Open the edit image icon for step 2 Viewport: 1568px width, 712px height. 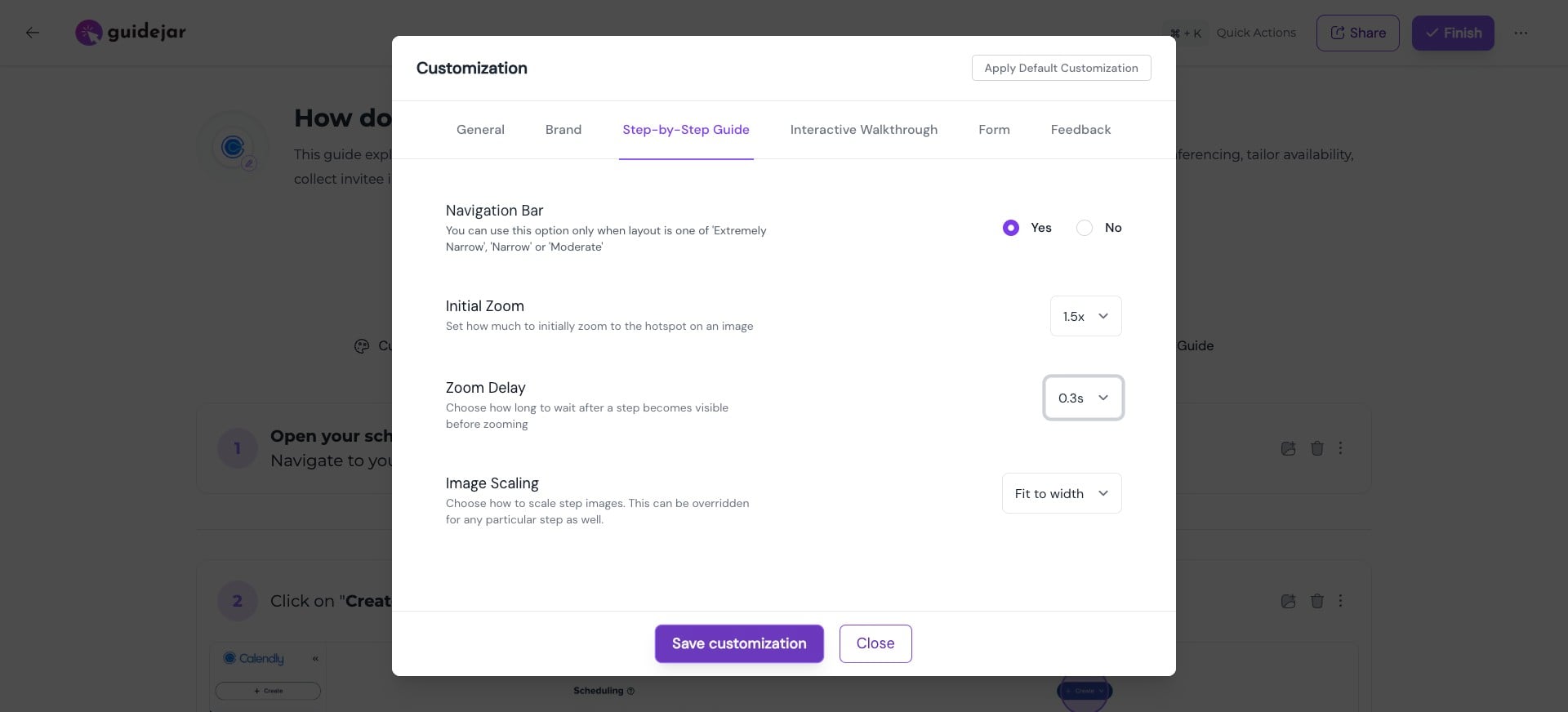pos(1288,601)
